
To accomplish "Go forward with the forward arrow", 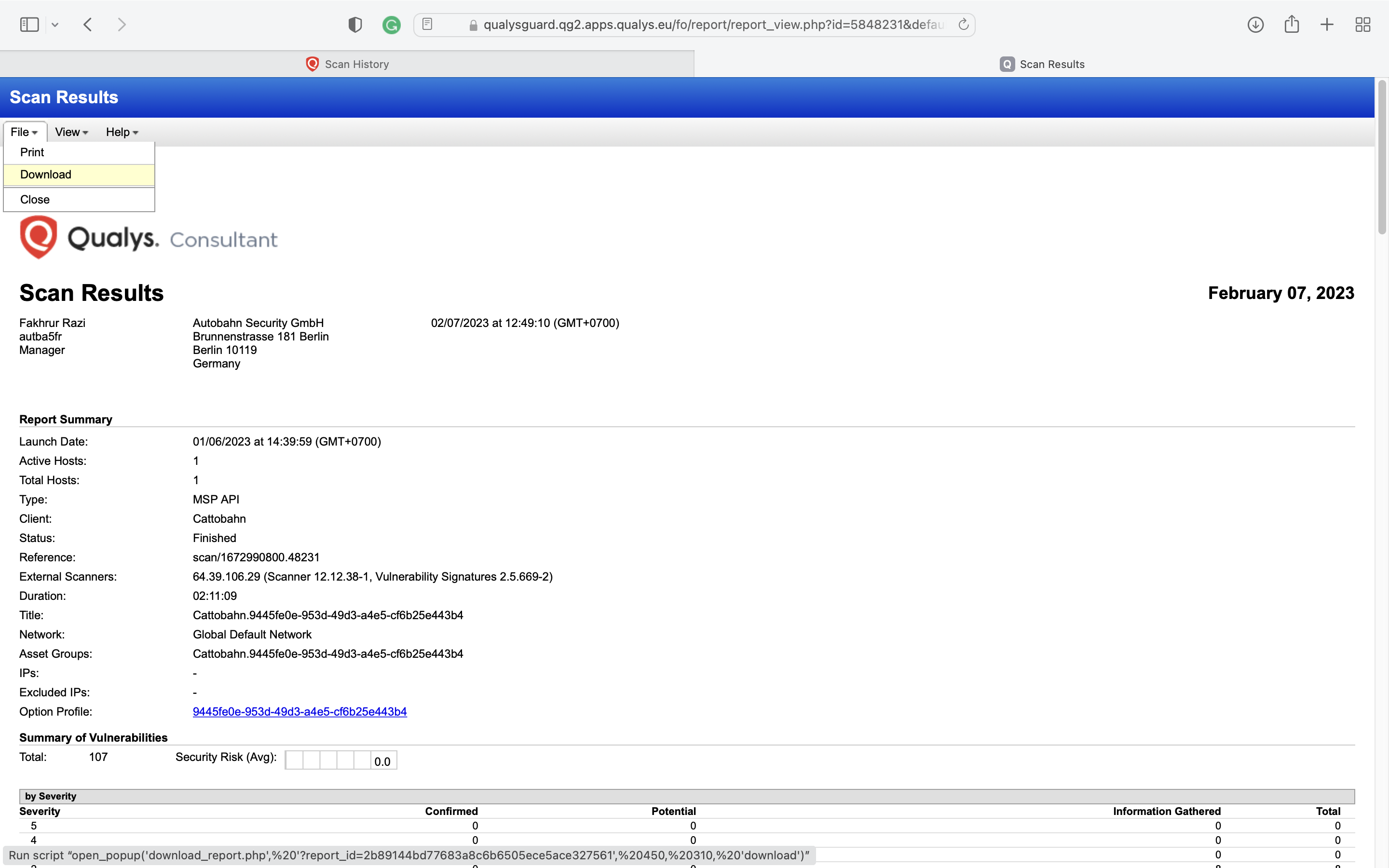I will [122, 25].
